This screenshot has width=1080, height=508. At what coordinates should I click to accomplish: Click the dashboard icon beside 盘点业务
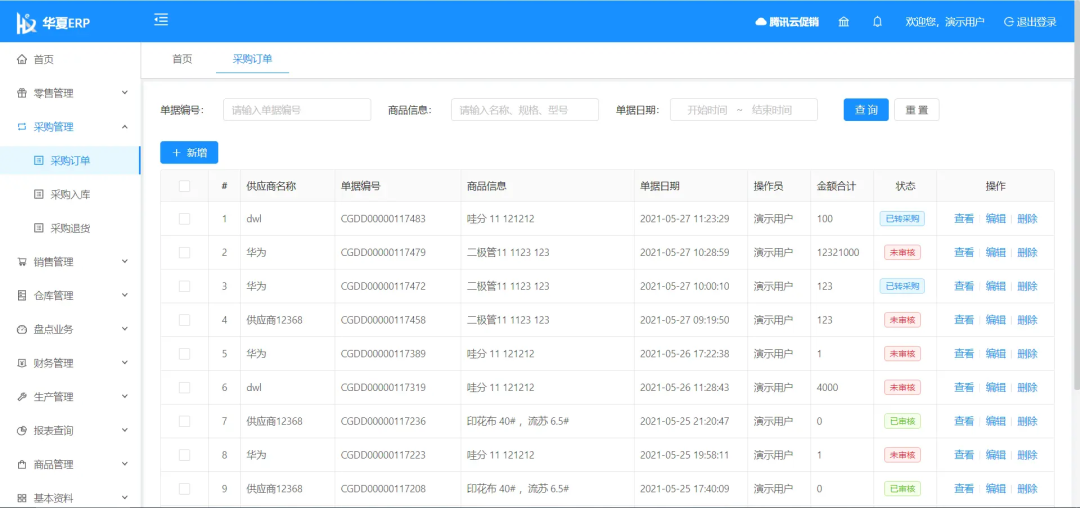[21, 329]
